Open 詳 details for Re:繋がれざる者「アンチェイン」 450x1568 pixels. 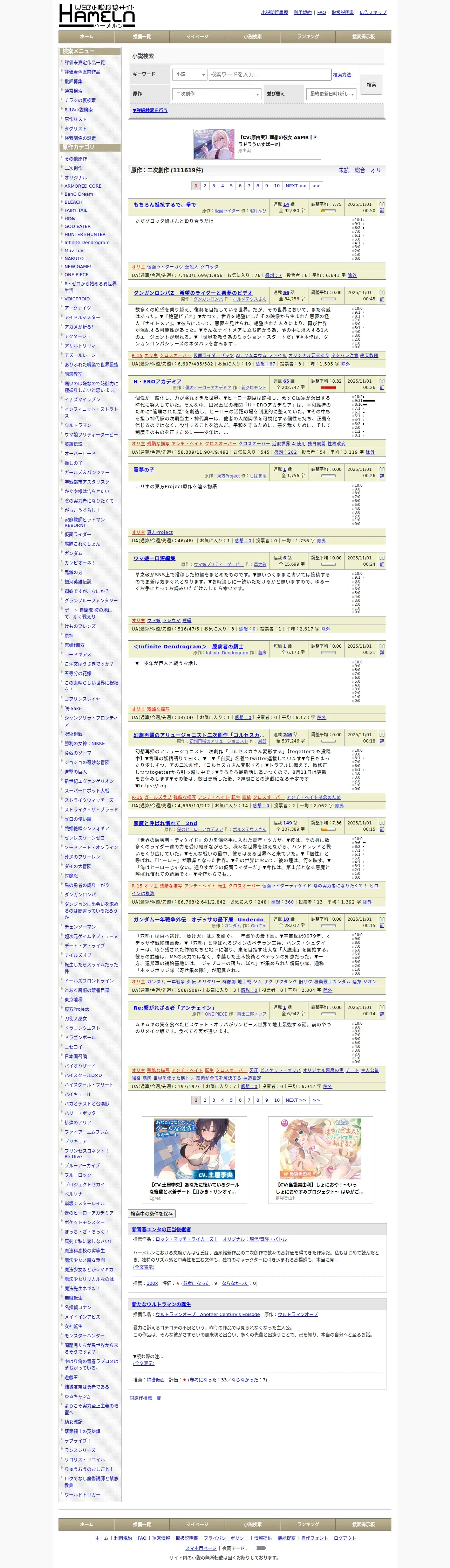coord(382,1013)
